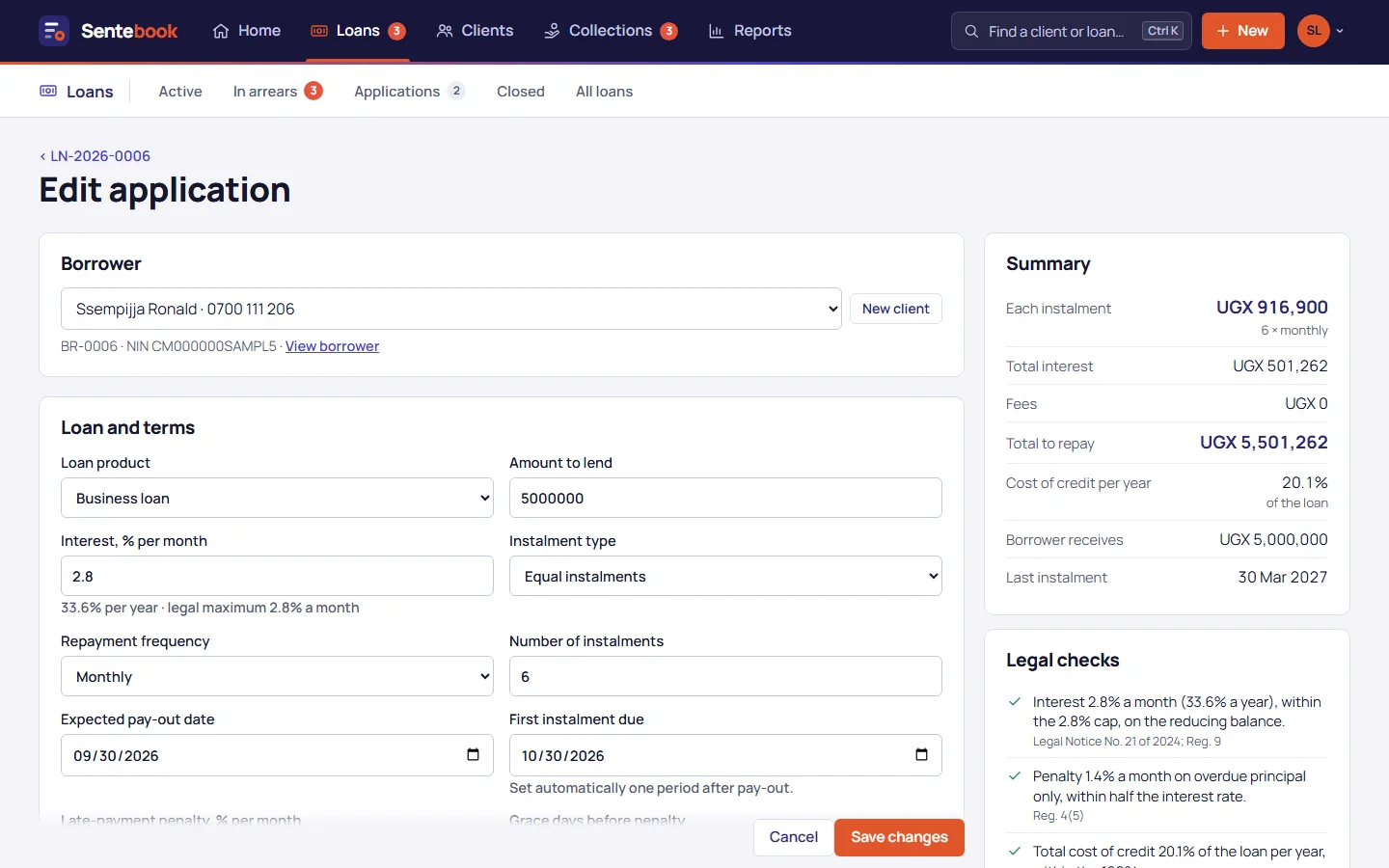
Task: Click the Last instalment date 30 Mar 2027
Action: pos(1283,578)
